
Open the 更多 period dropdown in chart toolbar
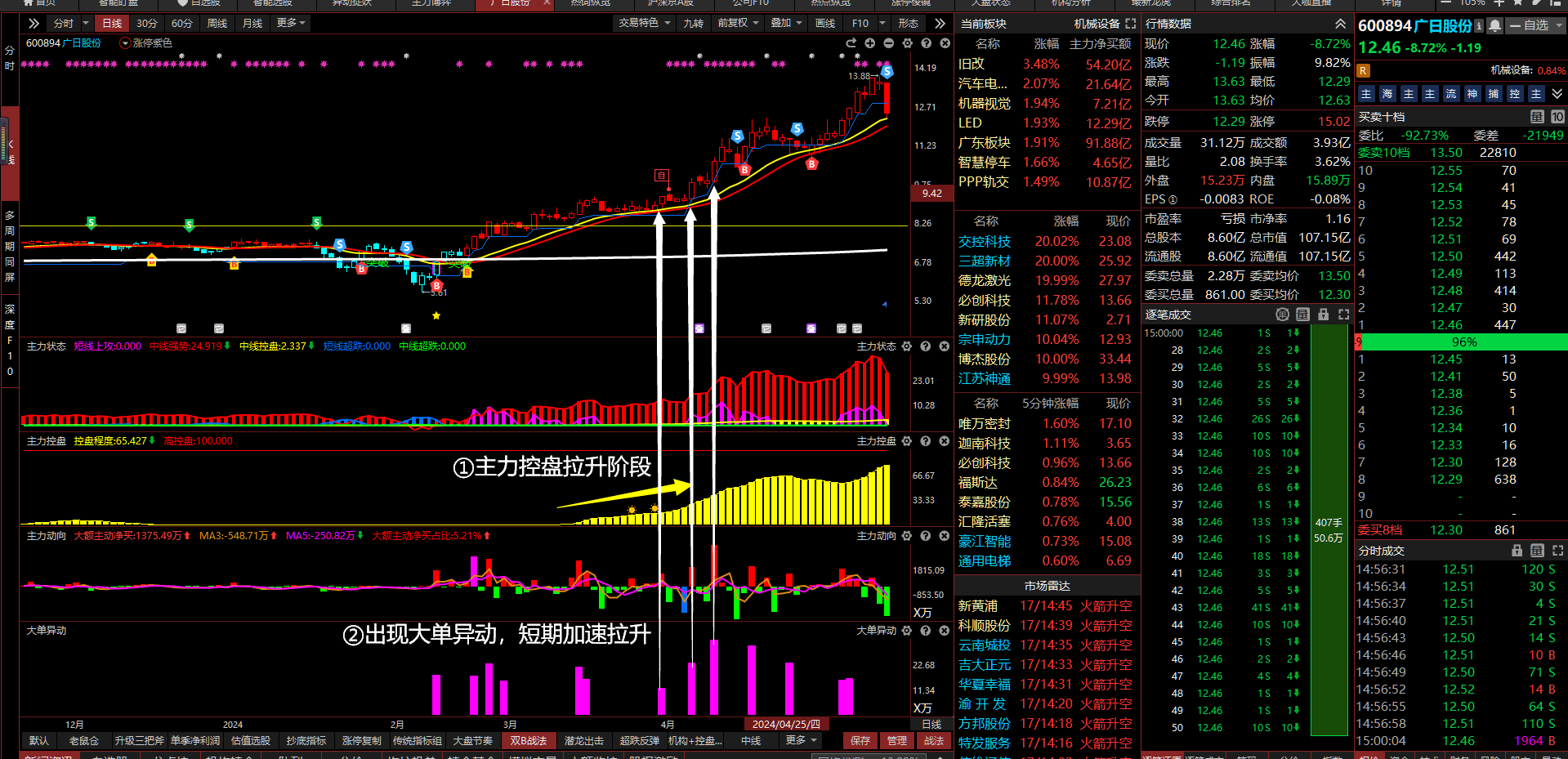click(291, 23)
